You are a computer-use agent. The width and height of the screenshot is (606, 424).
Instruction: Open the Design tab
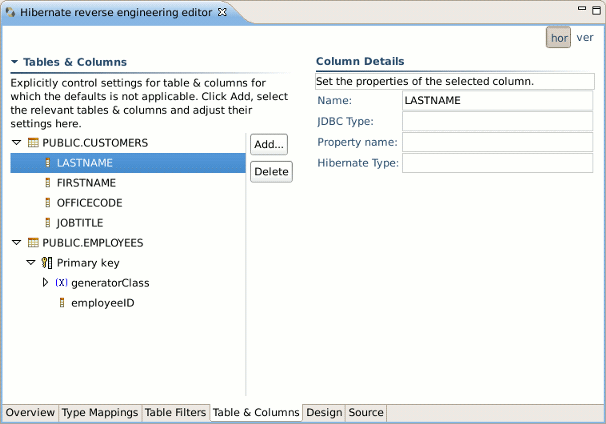(324, 412)
